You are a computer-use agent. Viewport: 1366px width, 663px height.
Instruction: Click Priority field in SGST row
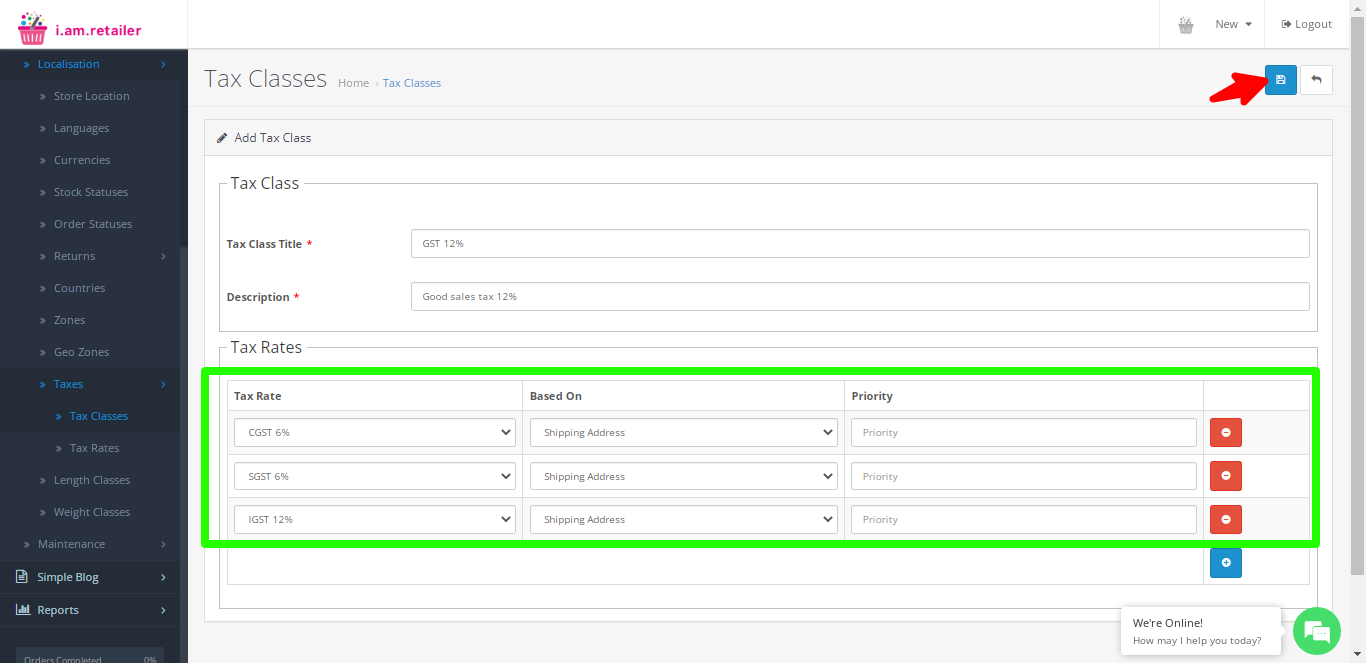tap(1024, 476)
